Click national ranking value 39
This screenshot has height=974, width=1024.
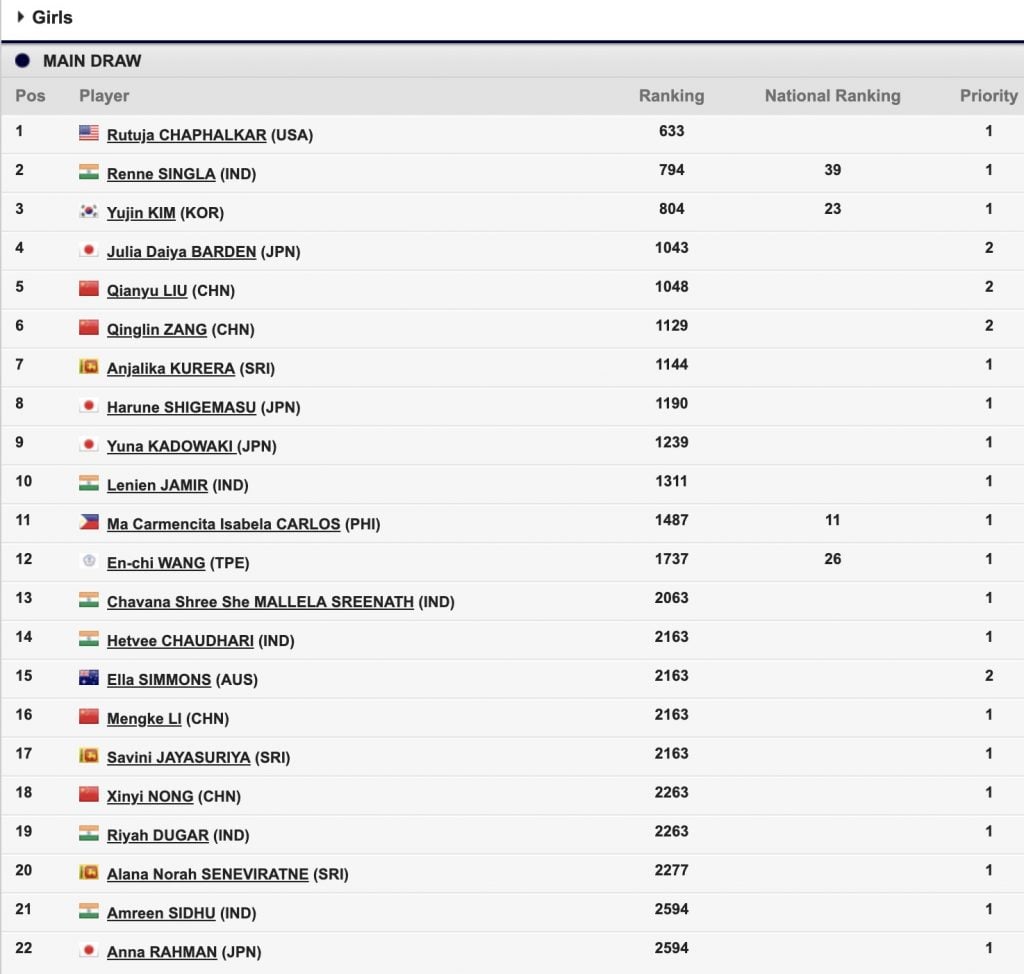pyautogui.click(x=833, y=170)
